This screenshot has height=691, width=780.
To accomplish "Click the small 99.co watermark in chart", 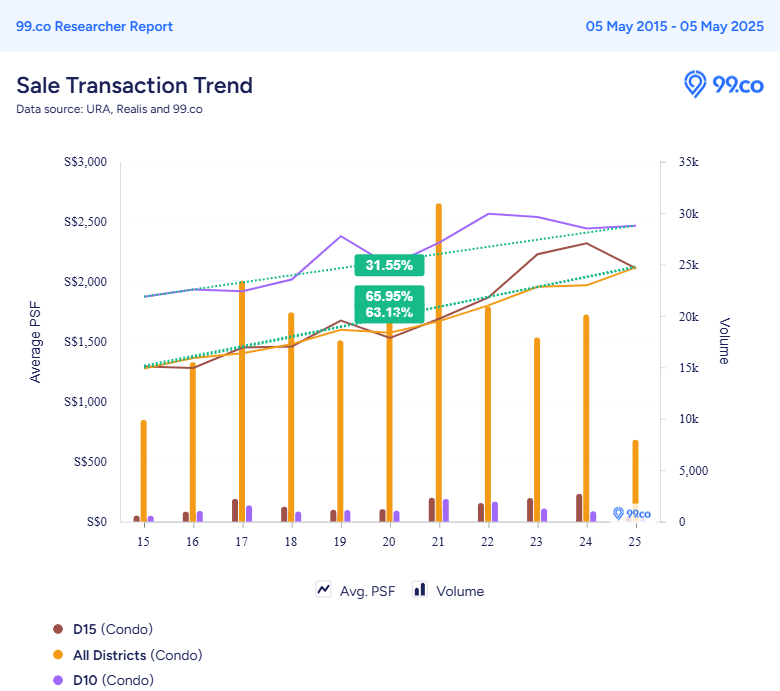I will pos(632,513).
